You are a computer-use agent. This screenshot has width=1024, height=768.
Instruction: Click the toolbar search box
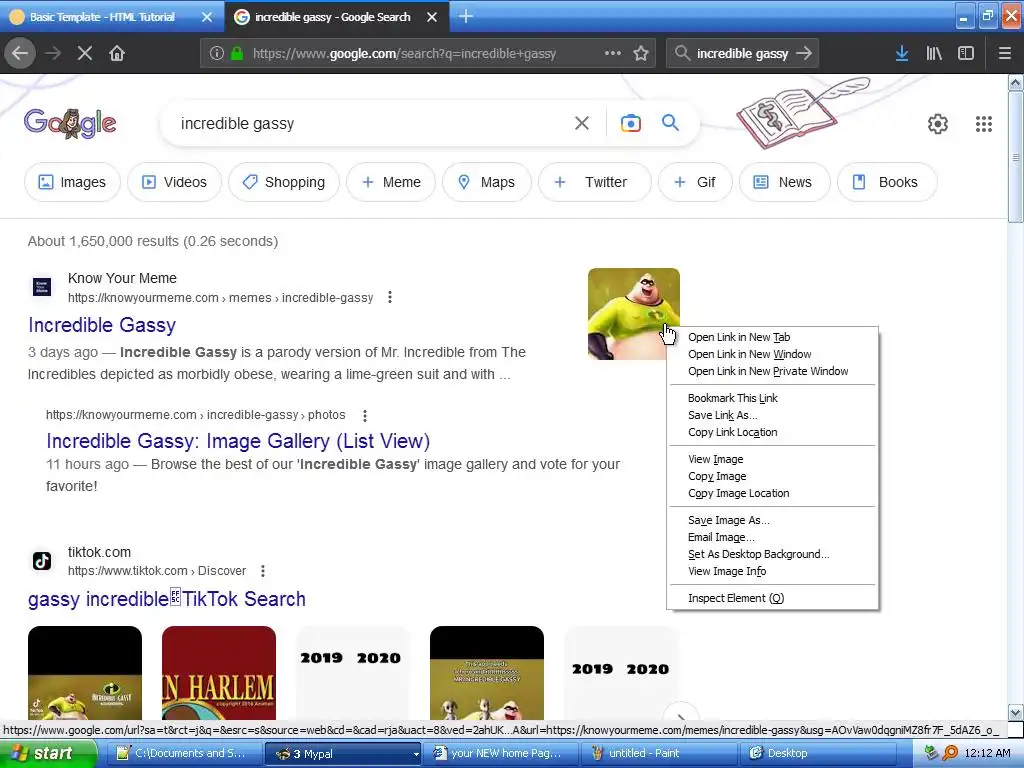[x=741, y=54]
